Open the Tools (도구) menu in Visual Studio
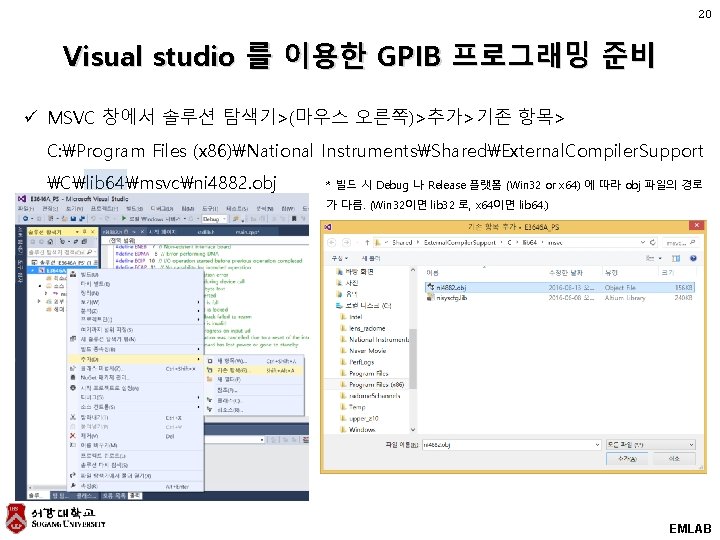 point(210,208)
